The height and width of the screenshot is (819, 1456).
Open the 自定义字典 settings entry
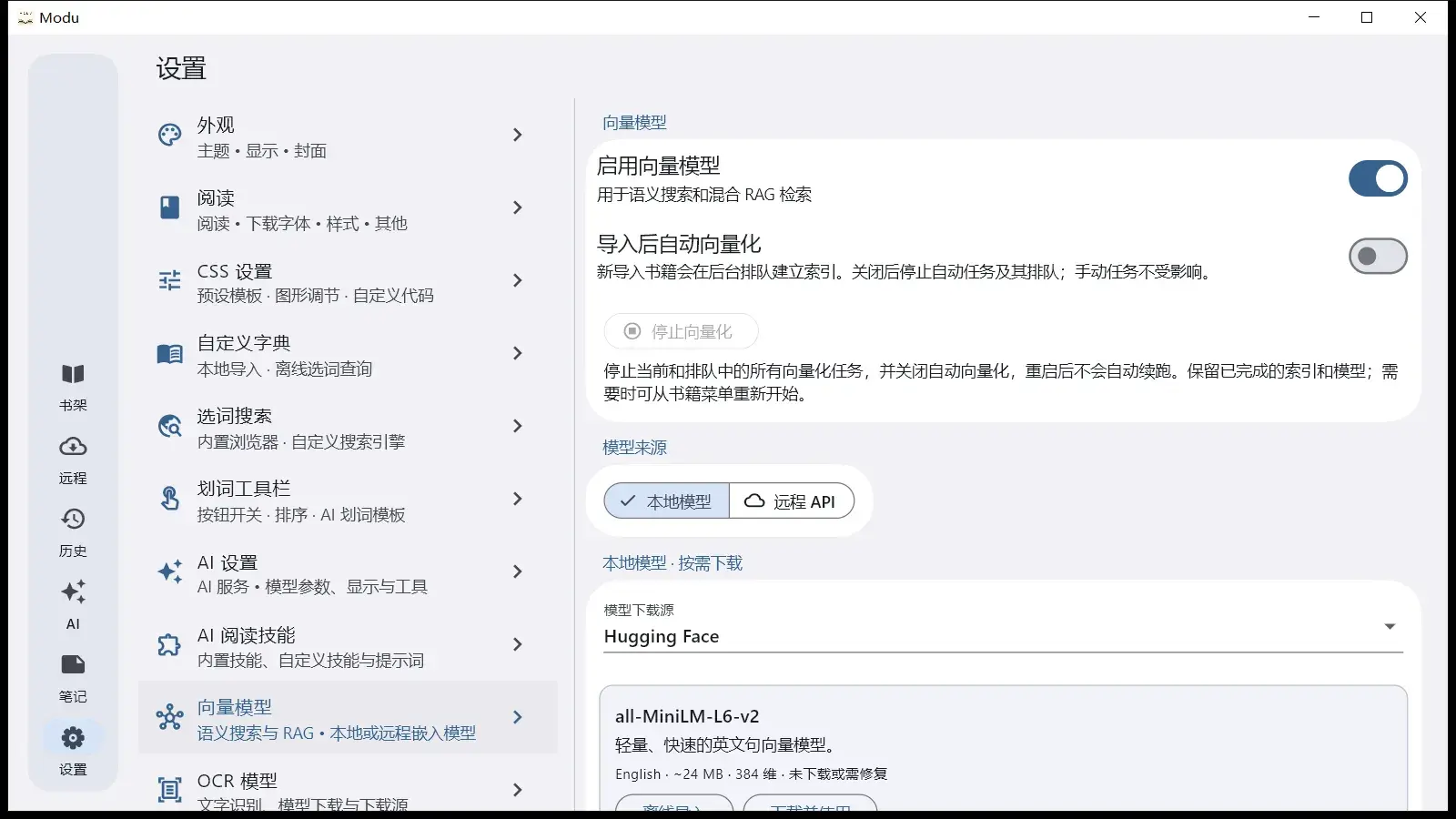(x=348, y=353)
